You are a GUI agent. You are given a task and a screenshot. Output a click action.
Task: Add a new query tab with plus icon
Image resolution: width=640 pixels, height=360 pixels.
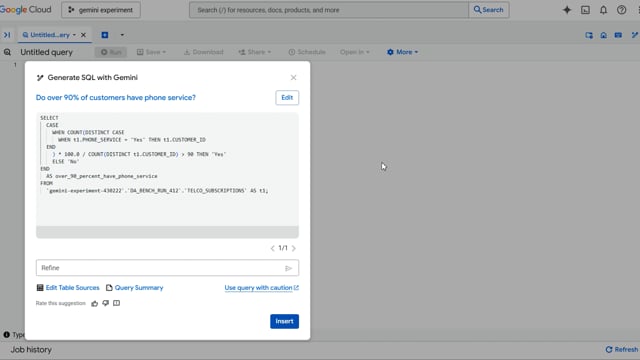coord(105,35)
